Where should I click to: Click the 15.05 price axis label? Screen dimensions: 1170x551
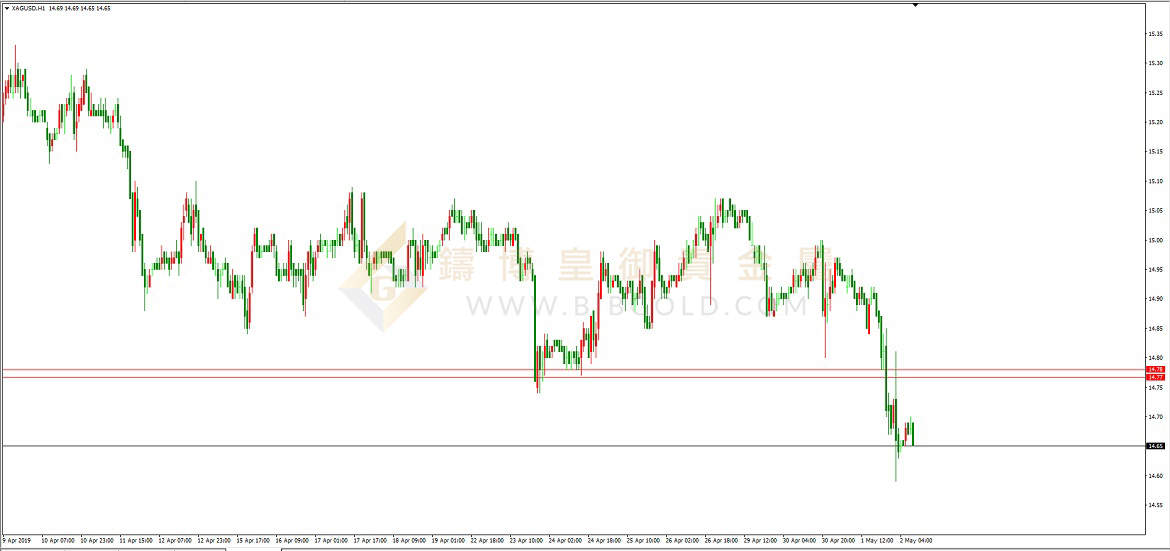1156,211
